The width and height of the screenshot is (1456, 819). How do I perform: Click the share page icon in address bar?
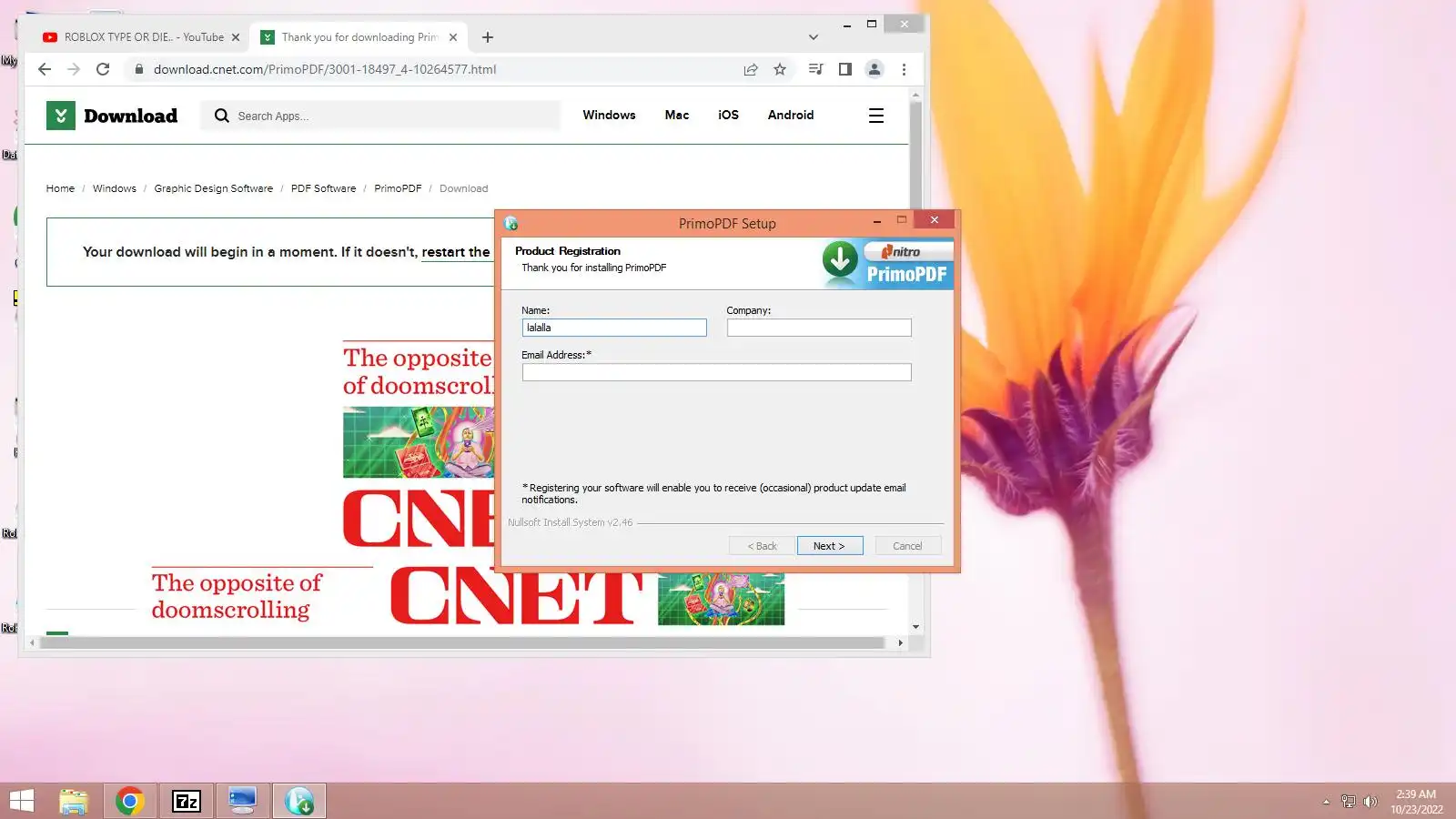(751, 69)
